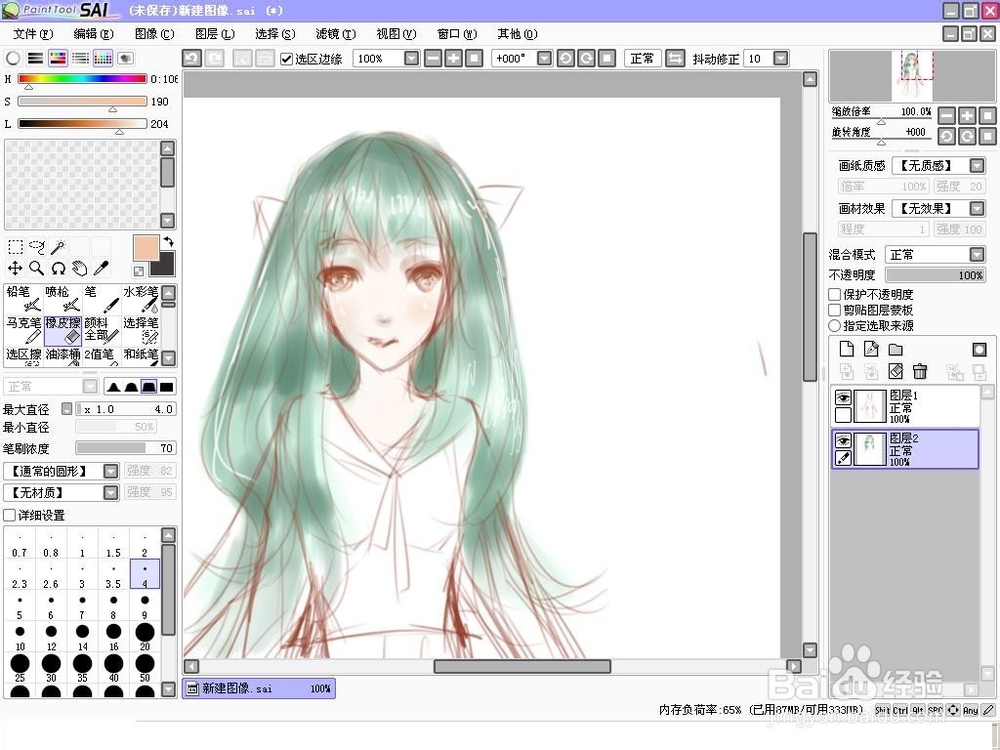Select the zoom magnifier tool
This screenshot has height=750, width=1000.
37,268
